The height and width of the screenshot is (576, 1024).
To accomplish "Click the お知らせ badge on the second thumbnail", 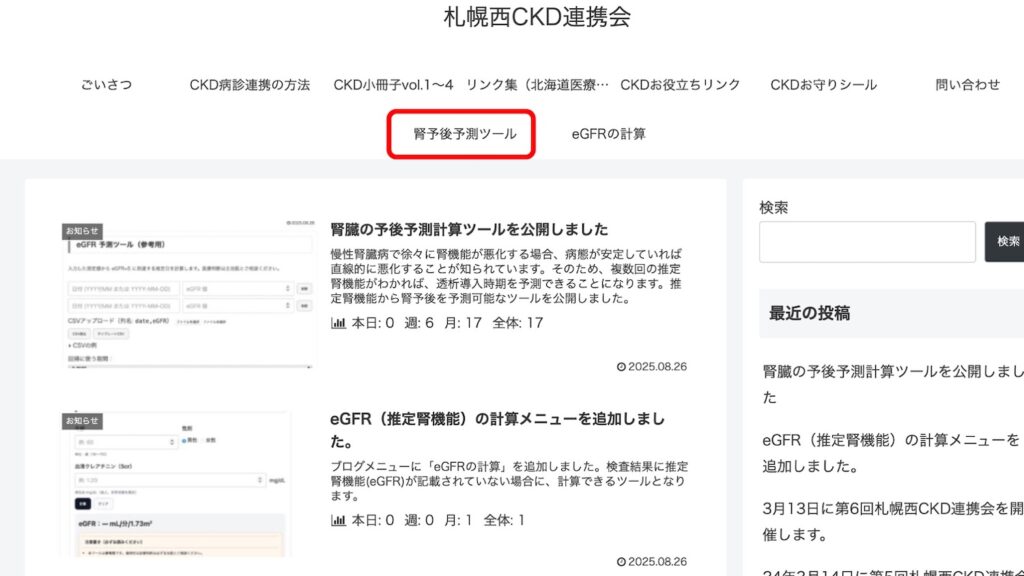I will click(82, 421).
